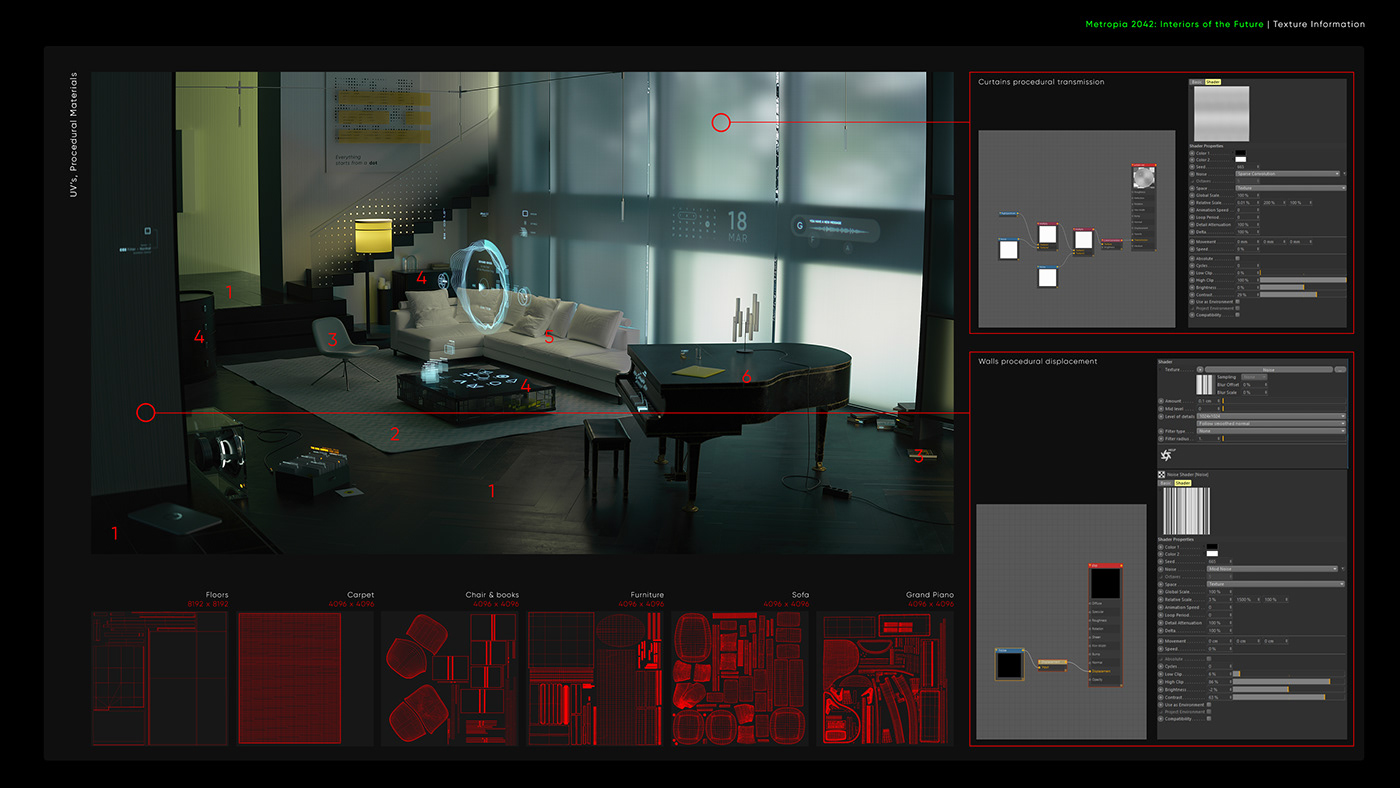1400x788 pixels.
Task: Select the Color Correction node in the curtains graph
Action: coord(1112,239)
